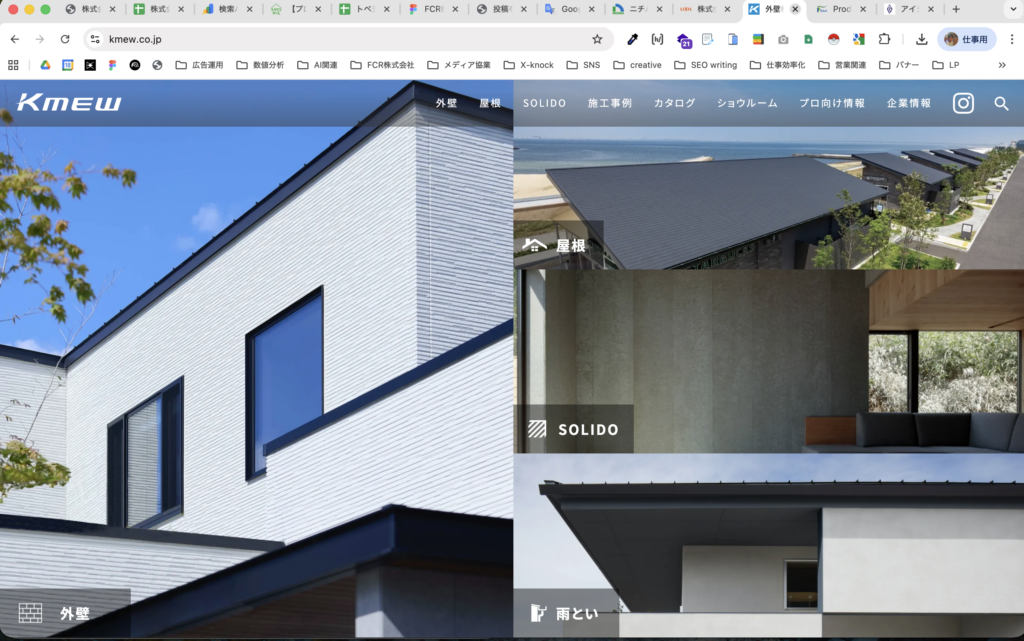The image size is (1024, 641).
Task: Open a new browser tab
Action: coord(956,9)
